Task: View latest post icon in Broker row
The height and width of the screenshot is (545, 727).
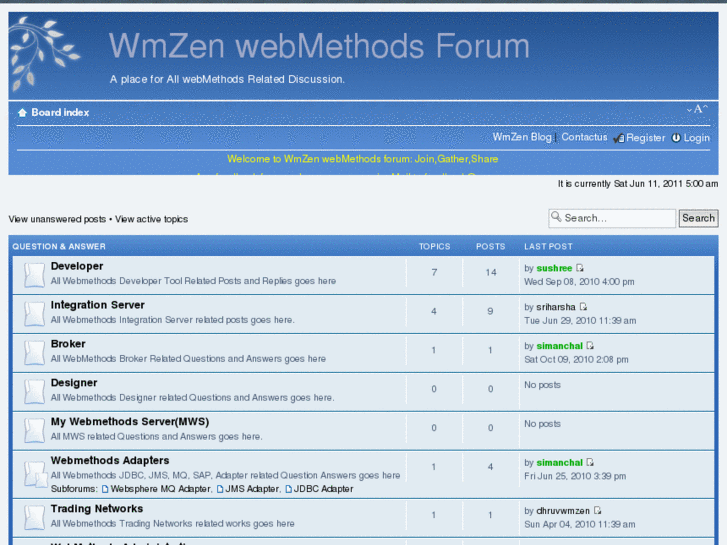Action: click(x=590, y=346)
